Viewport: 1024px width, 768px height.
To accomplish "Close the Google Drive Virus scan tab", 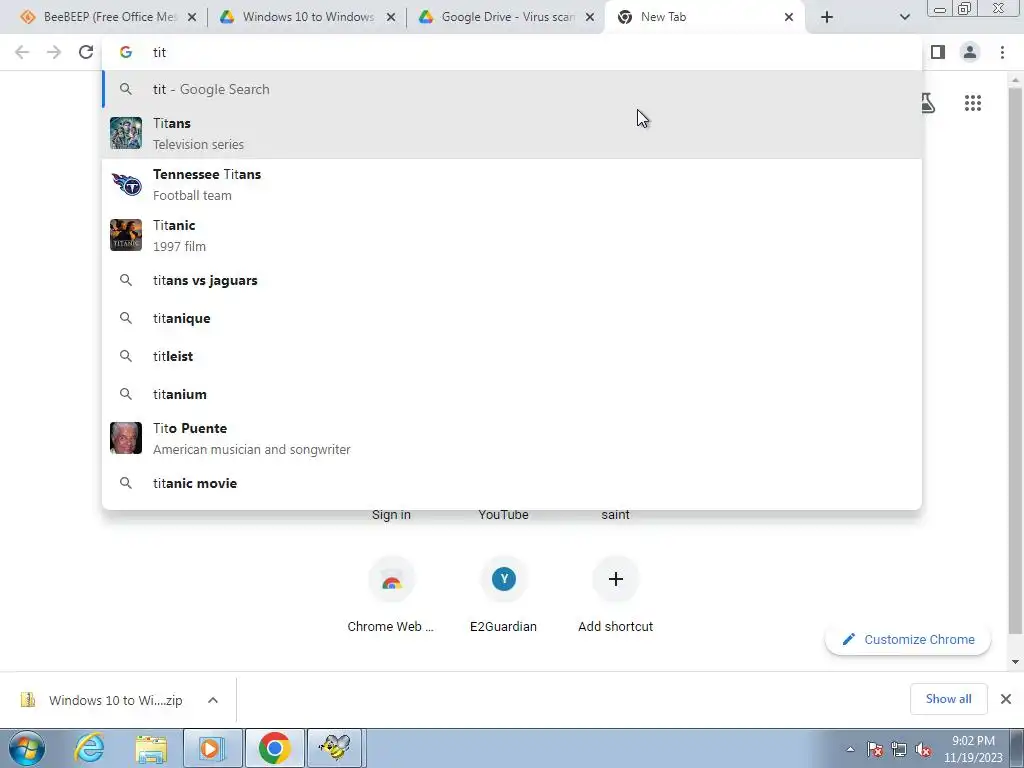I will [x=590, y=17].
